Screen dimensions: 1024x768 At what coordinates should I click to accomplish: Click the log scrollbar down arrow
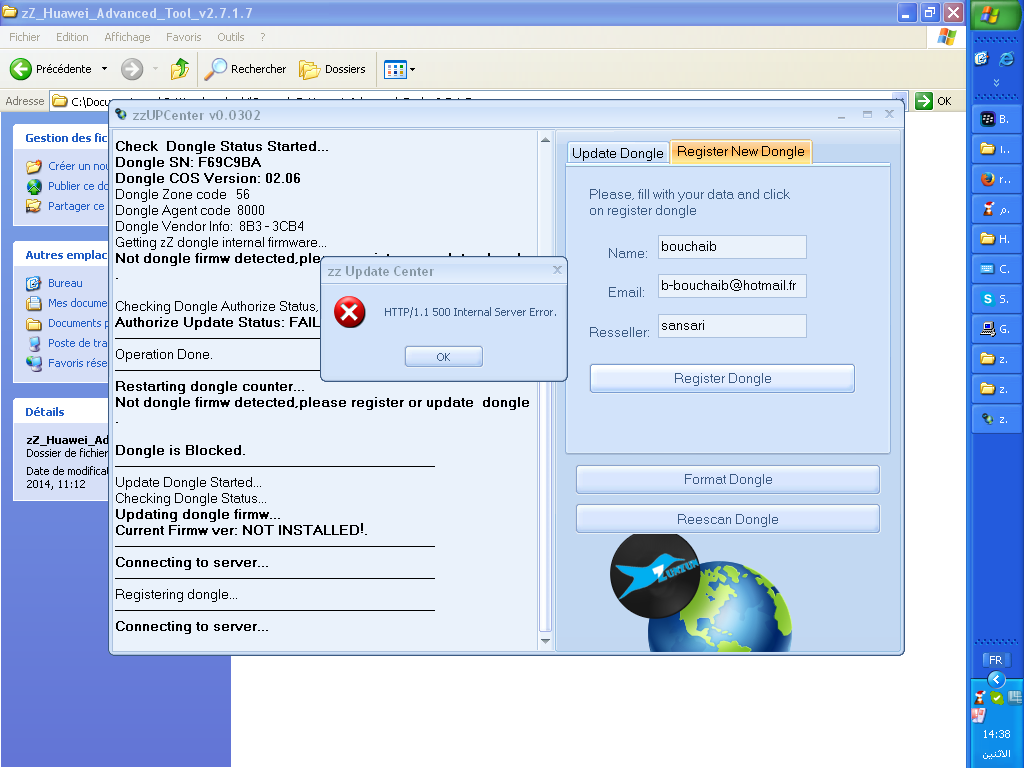(545, 641)
